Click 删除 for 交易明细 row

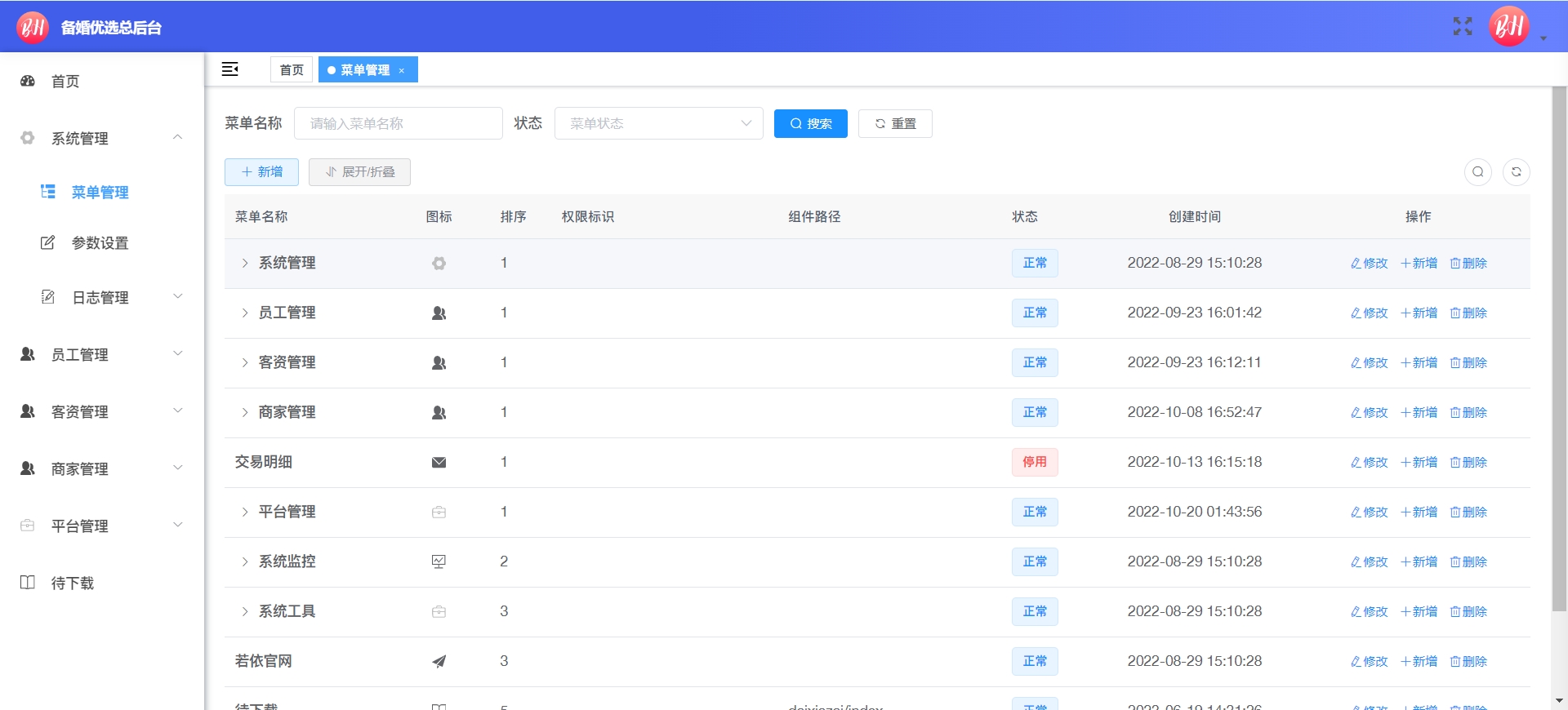tap(1468, 462)
